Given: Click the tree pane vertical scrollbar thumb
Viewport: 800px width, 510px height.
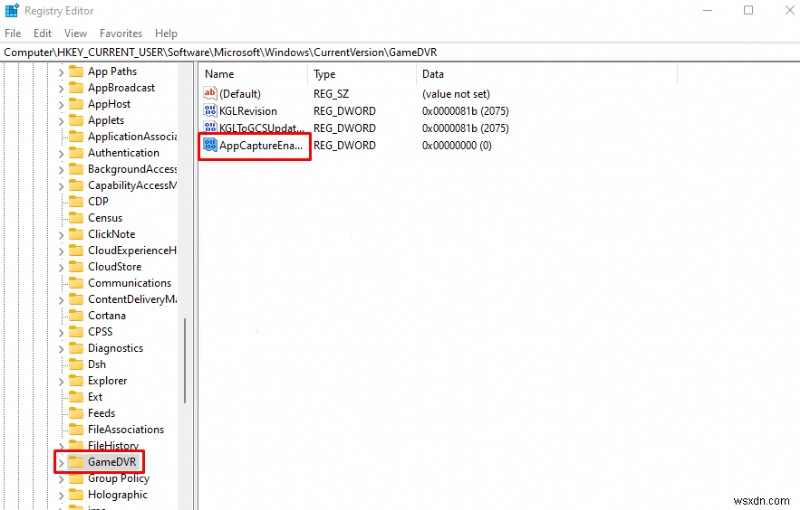Looking at the screenshot, I should coord(185,360).
